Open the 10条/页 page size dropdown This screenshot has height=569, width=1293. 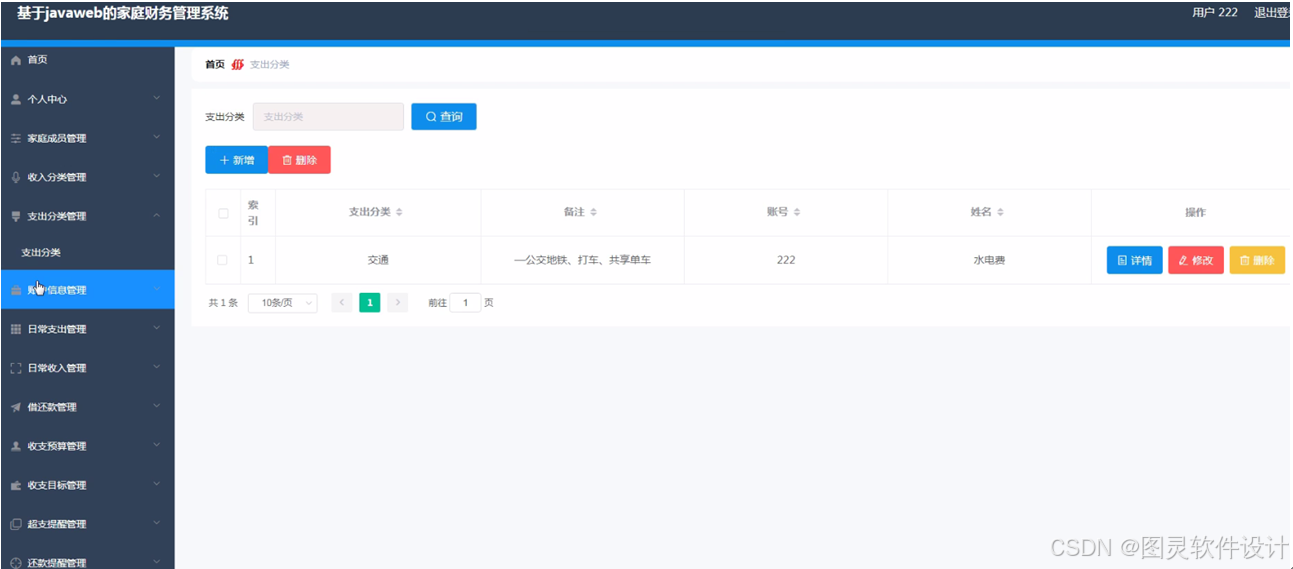282,303
